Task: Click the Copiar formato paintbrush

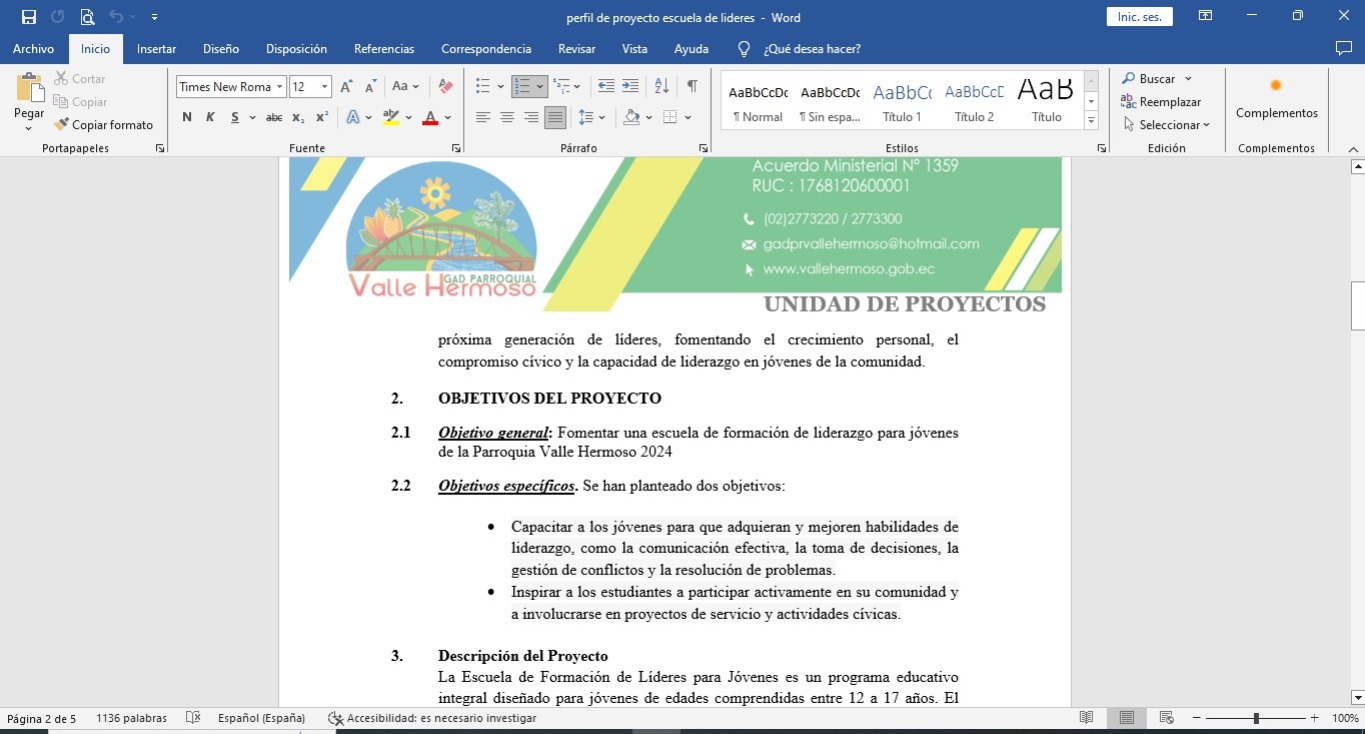Action: point(104,125)
